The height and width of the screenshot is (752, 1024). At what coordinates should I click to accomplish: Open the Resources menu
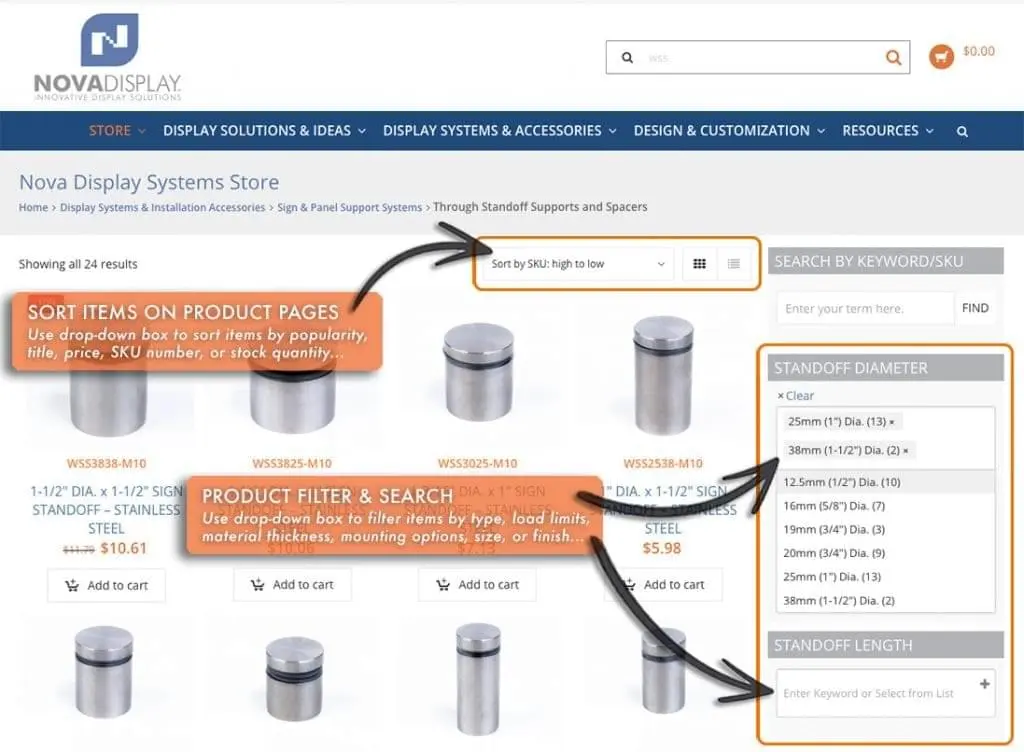click(x=888, y=131)
